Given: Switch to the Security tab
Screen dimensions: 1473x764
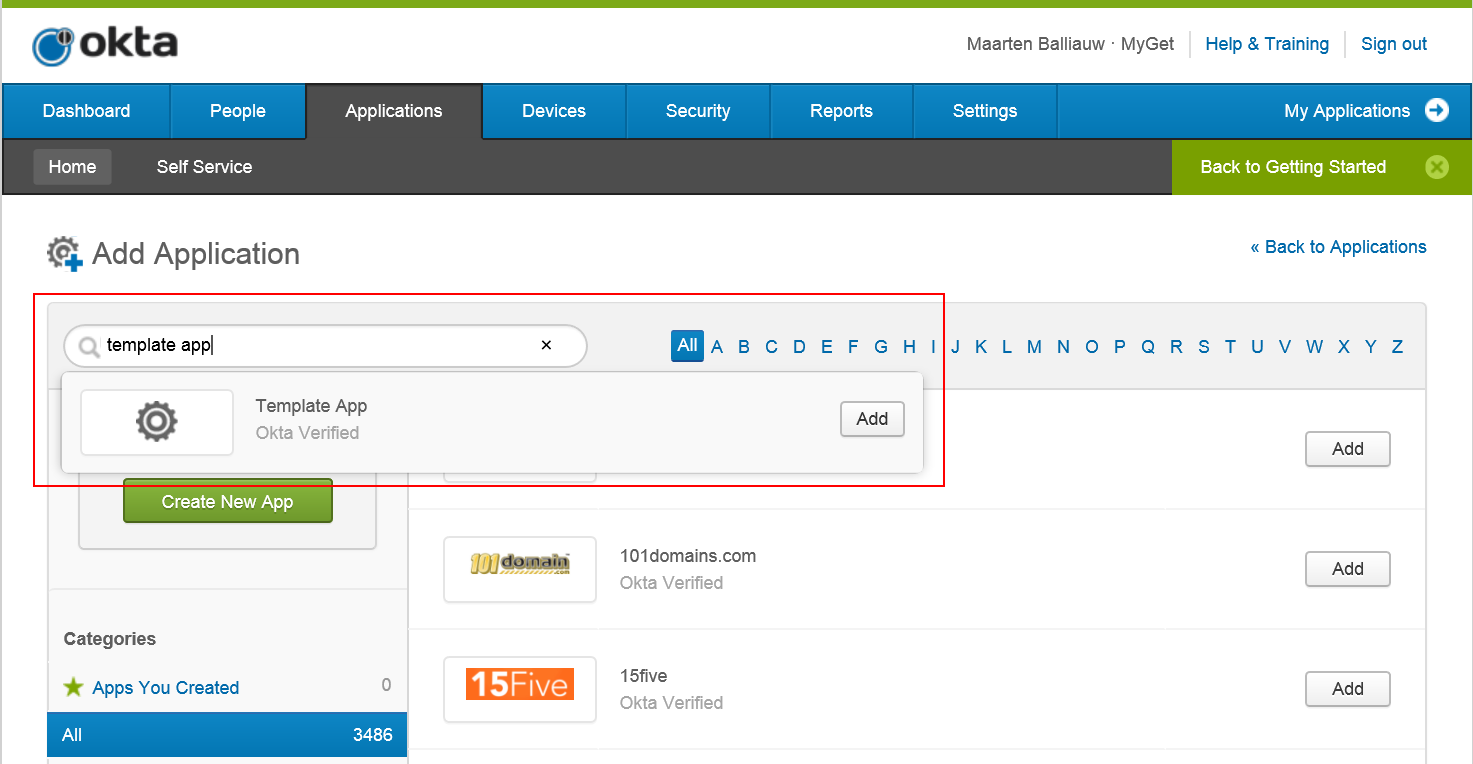Looking at the screenshot, I should point(698,111).
